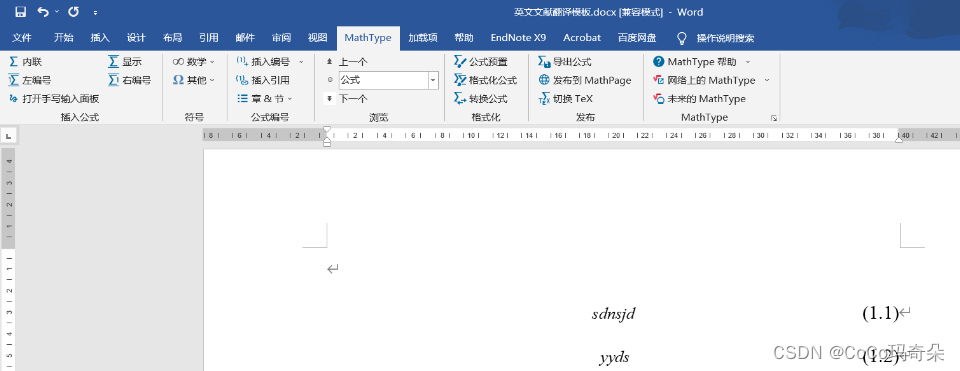Switch to the 插入 ribbon tab
Image resolution: width=960 pixels, height=371 pixels.
click(x=99, y=37)
